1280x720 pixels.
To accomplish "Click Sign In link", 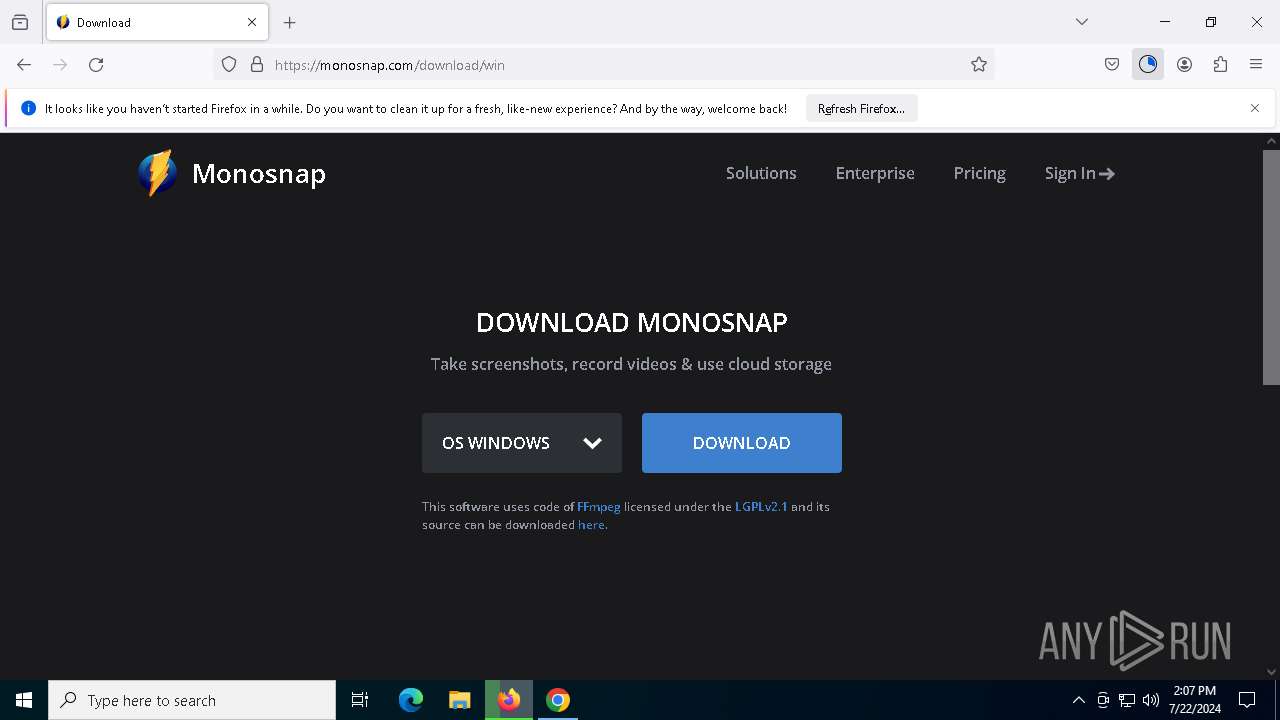I will [x=1079, y=173].
